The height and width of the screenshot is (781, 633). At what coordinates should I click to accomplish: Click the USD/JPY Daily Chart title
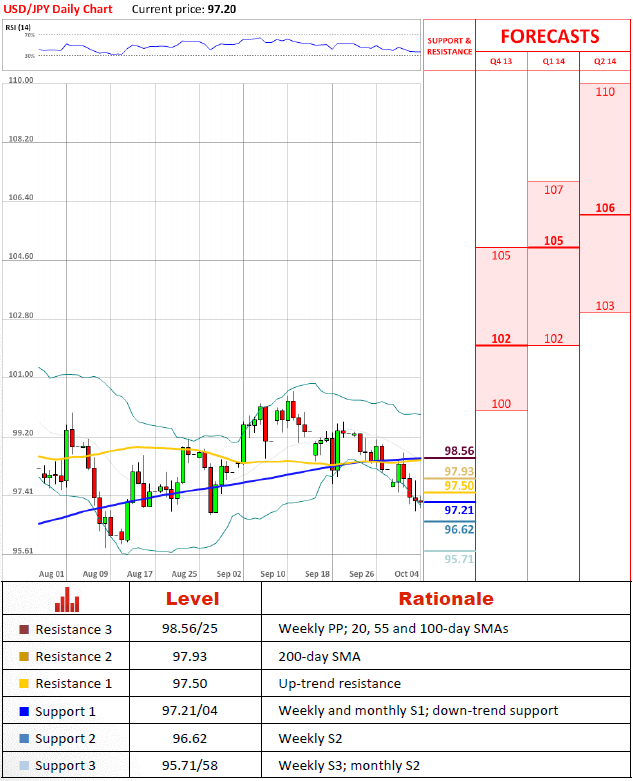58,9
